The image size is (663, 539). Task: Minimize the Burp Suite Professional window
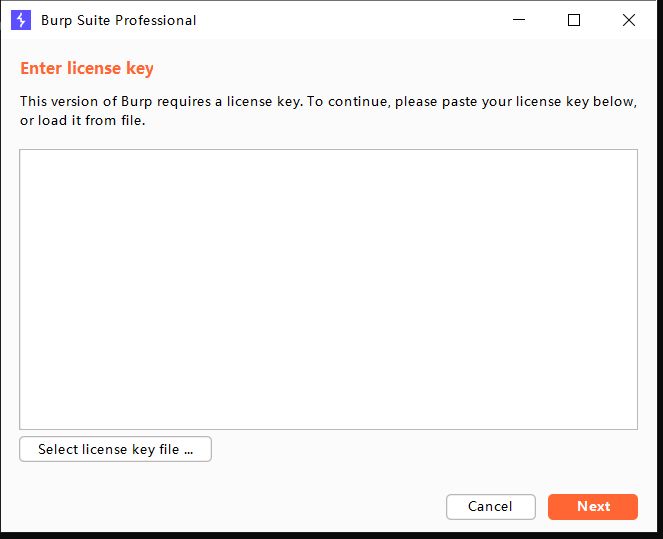pyautogui.click(x=519, y=20)
